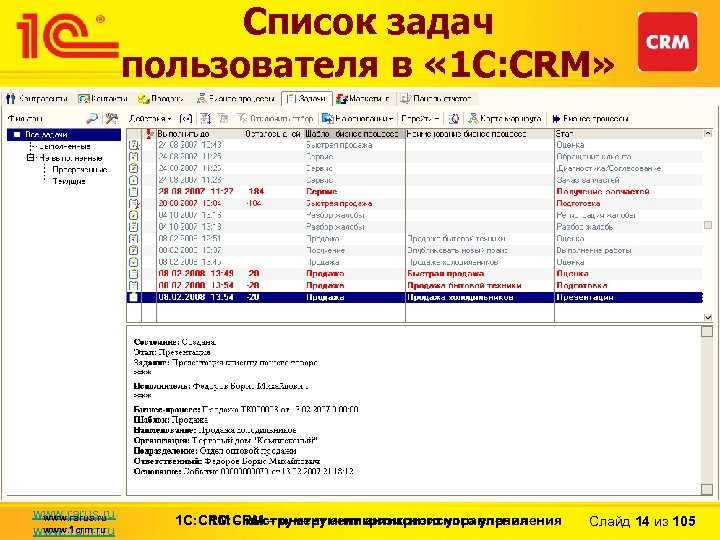This screenshot has height=540, width=720.
Task: Select the Задачи tab
Action: (306, 99)
